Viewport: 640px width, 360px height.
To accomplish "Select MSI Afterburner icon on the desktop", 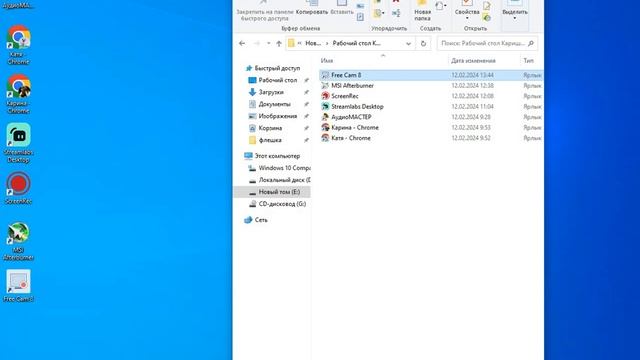I will 18,241.
